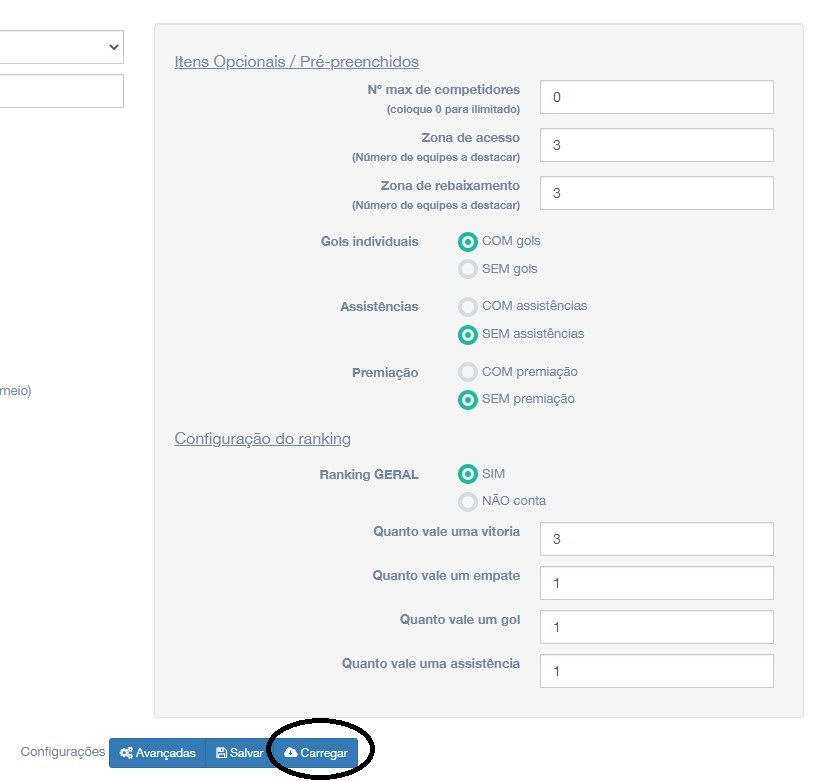Select COM gols radio option
The image size is (822, 781).
(467, 241)
